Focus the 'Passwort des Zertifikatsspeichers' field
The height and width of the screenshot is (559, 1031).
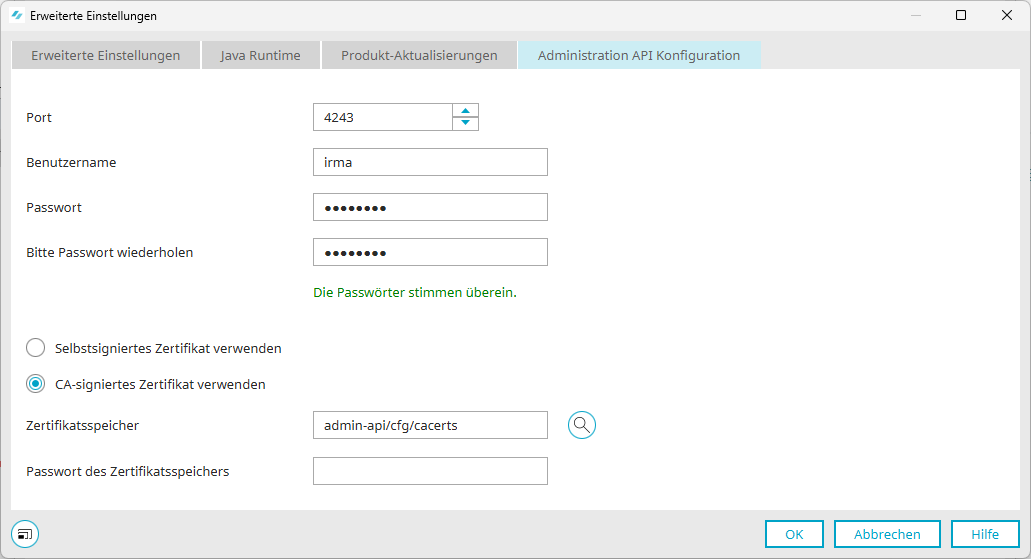(430, 471)
